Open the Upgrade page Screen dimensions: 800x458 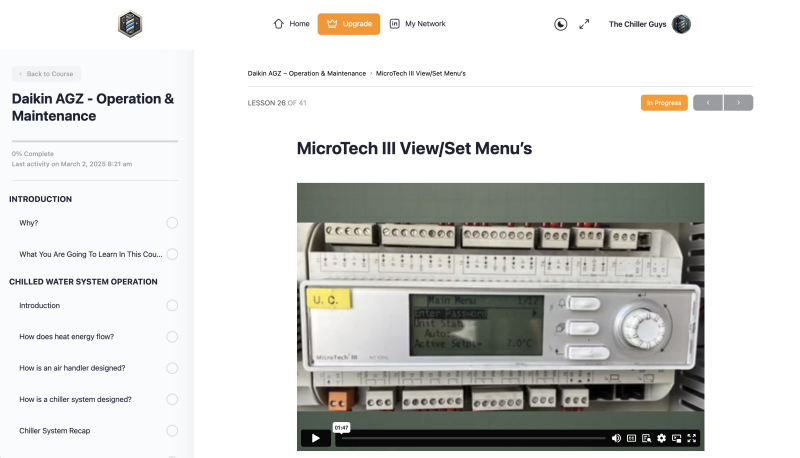(348, 24)
